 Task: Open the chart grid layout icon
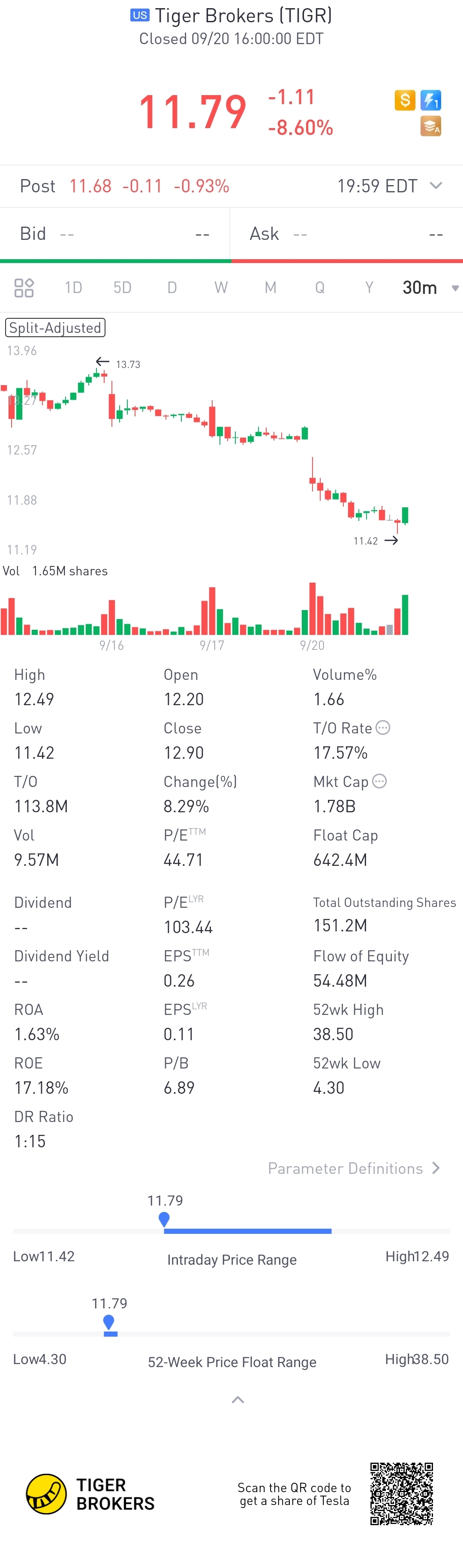pyautogui.click(x=24, y=287)
